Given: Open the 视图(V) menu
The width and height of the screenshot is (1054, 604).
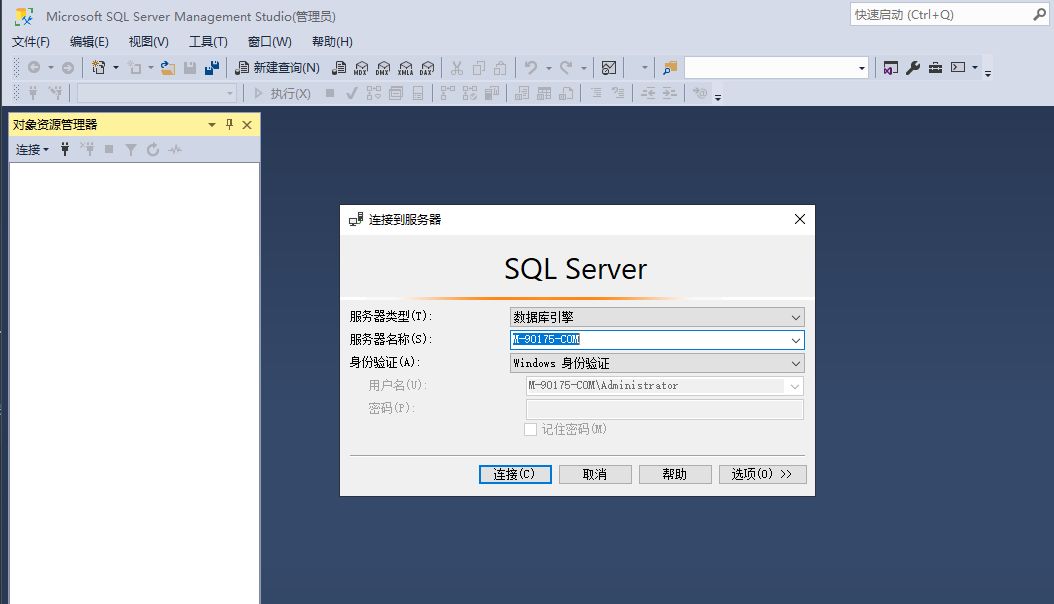Looking at the screenshot, I should point(149,42).
